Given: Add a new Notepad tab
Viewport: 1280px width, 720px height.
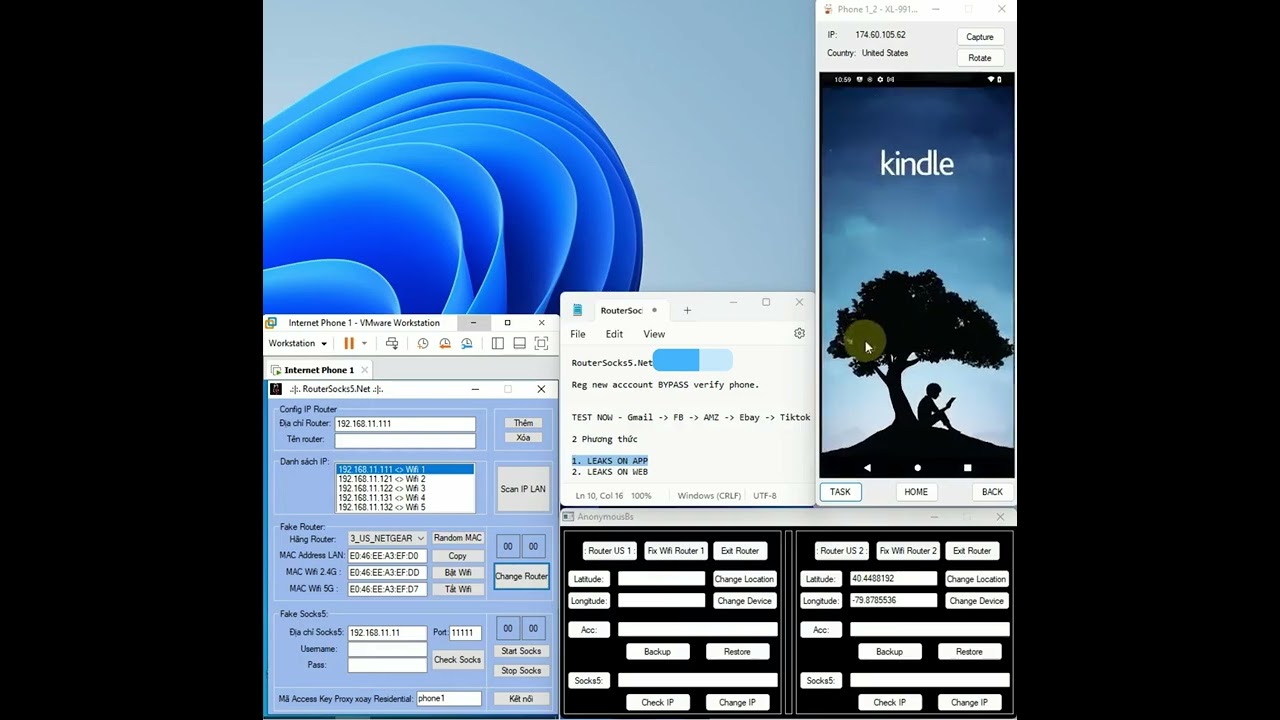Looking at the screenshot, I should pyautogui.click(x=687, y=310).
